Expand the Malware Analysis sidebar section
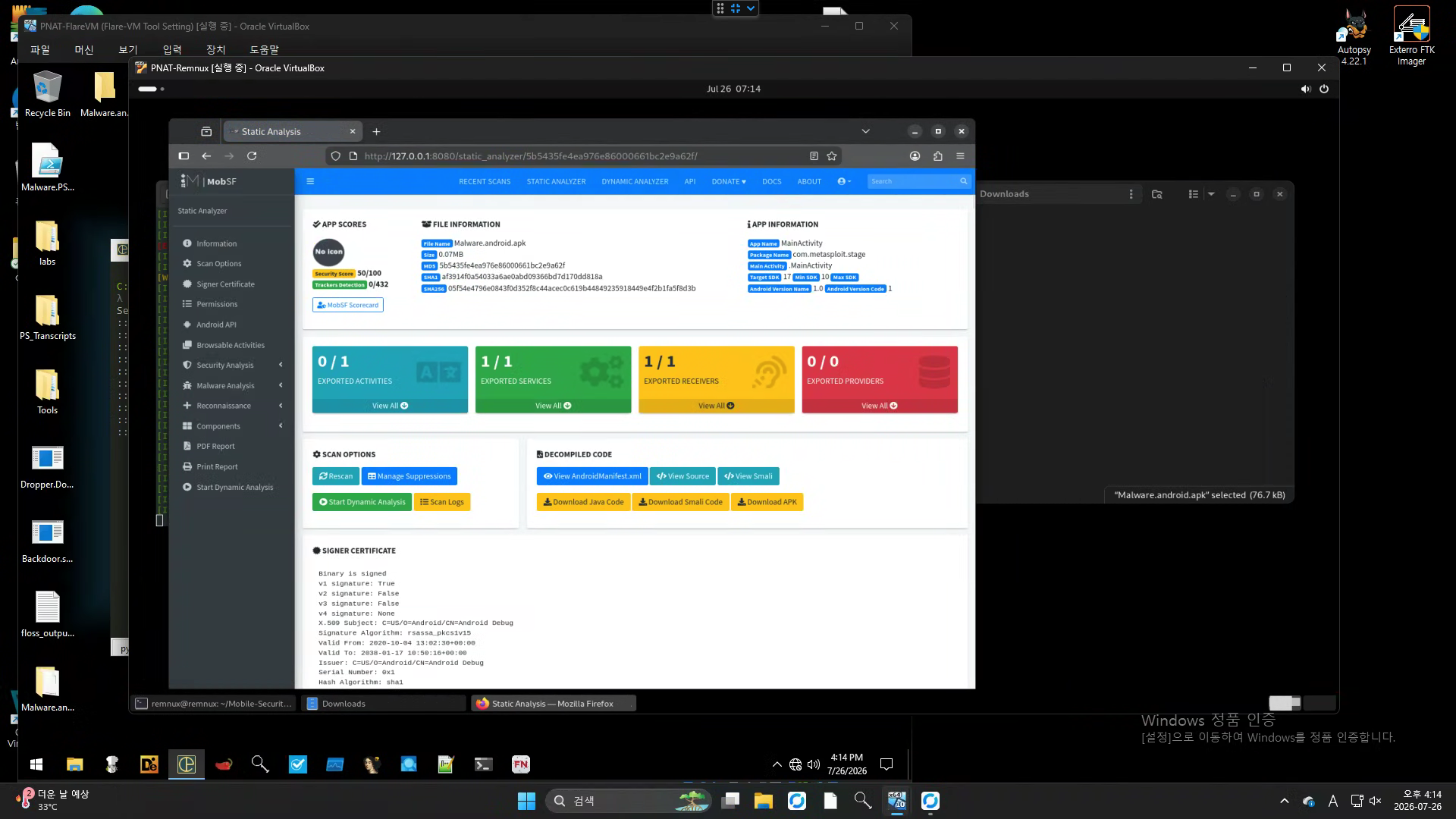1456x819 pixels. coord(232,386)
